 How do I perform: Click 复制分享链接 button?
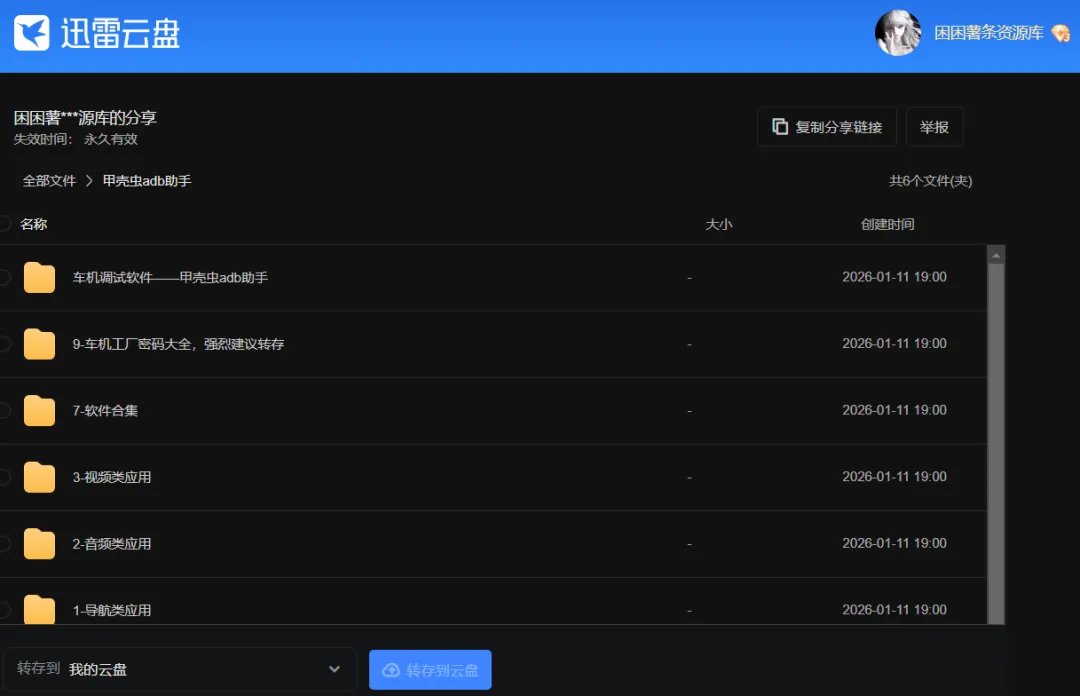pos(827,127)
